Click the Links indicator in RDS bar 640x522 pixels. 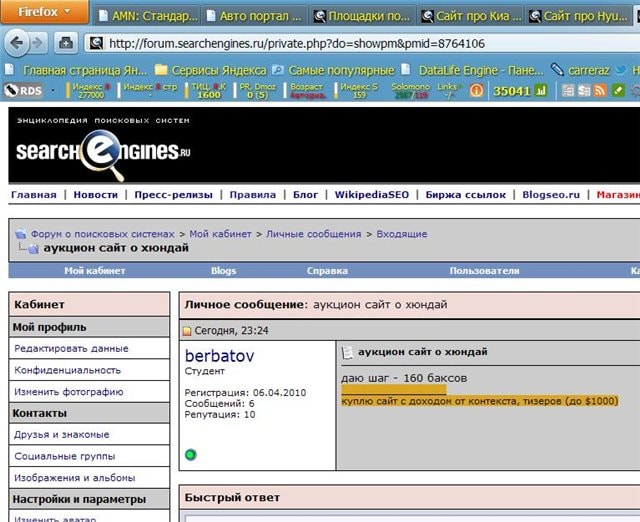(x=448, y=91)
